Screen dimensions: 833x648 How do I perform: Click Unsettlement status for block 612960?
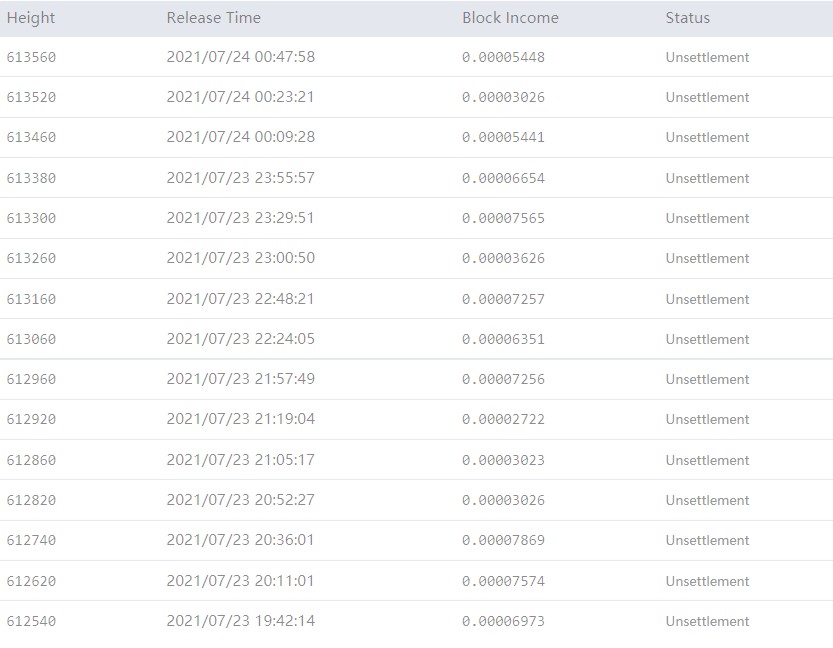707,380
